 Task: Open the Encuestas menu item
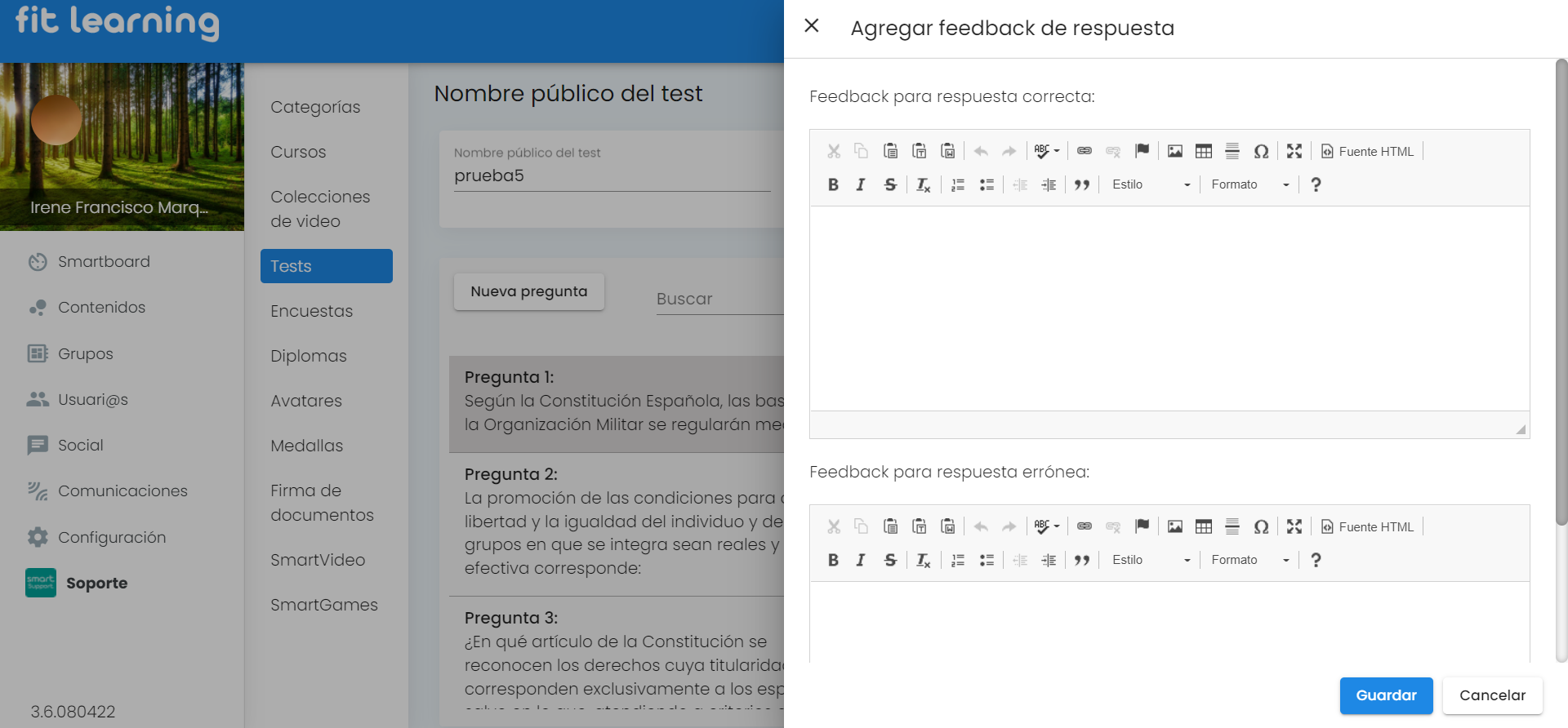(311, 311)
